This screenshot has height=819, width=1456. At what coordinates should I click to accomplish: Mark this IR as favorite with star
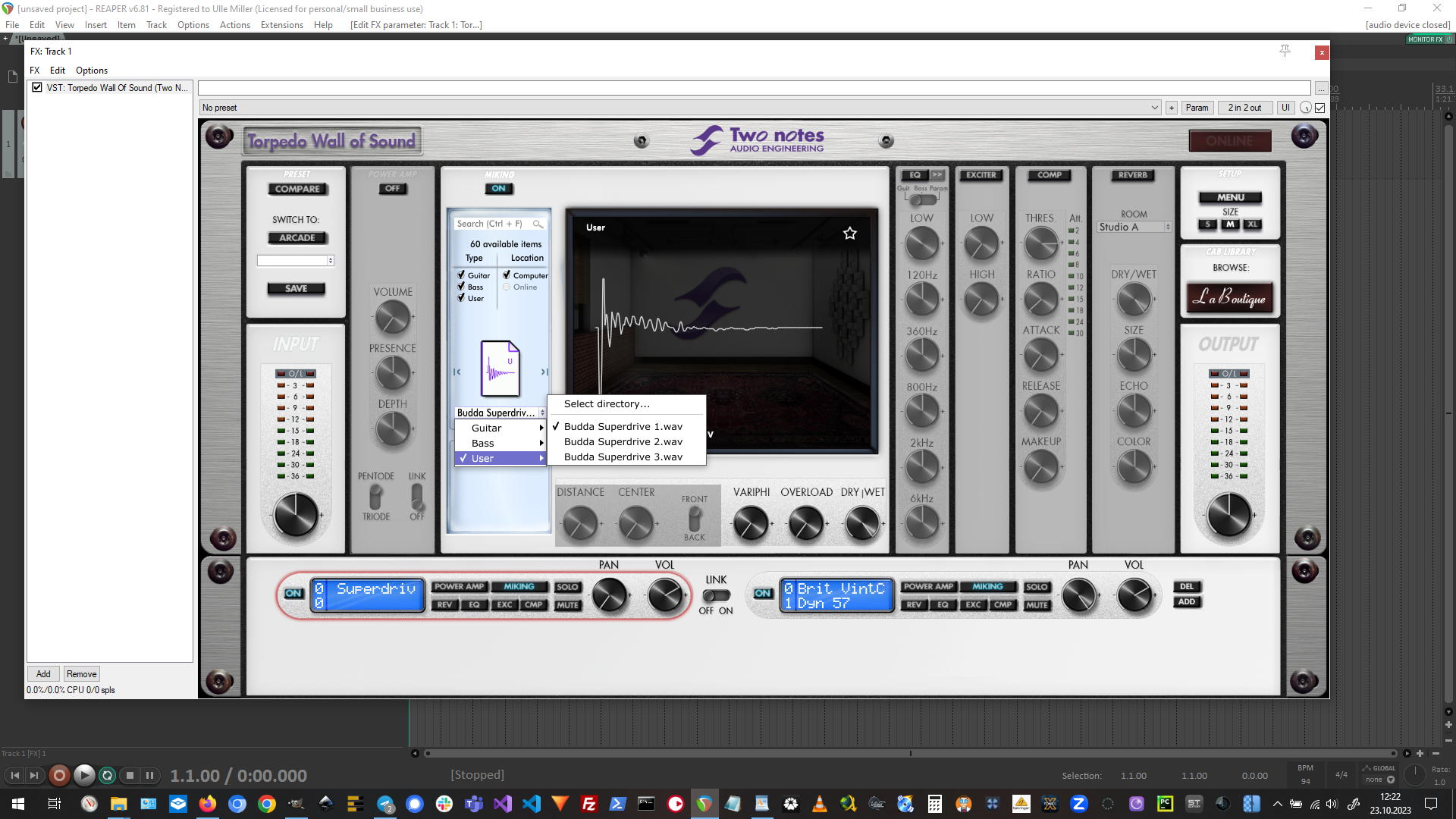(849, 234)
